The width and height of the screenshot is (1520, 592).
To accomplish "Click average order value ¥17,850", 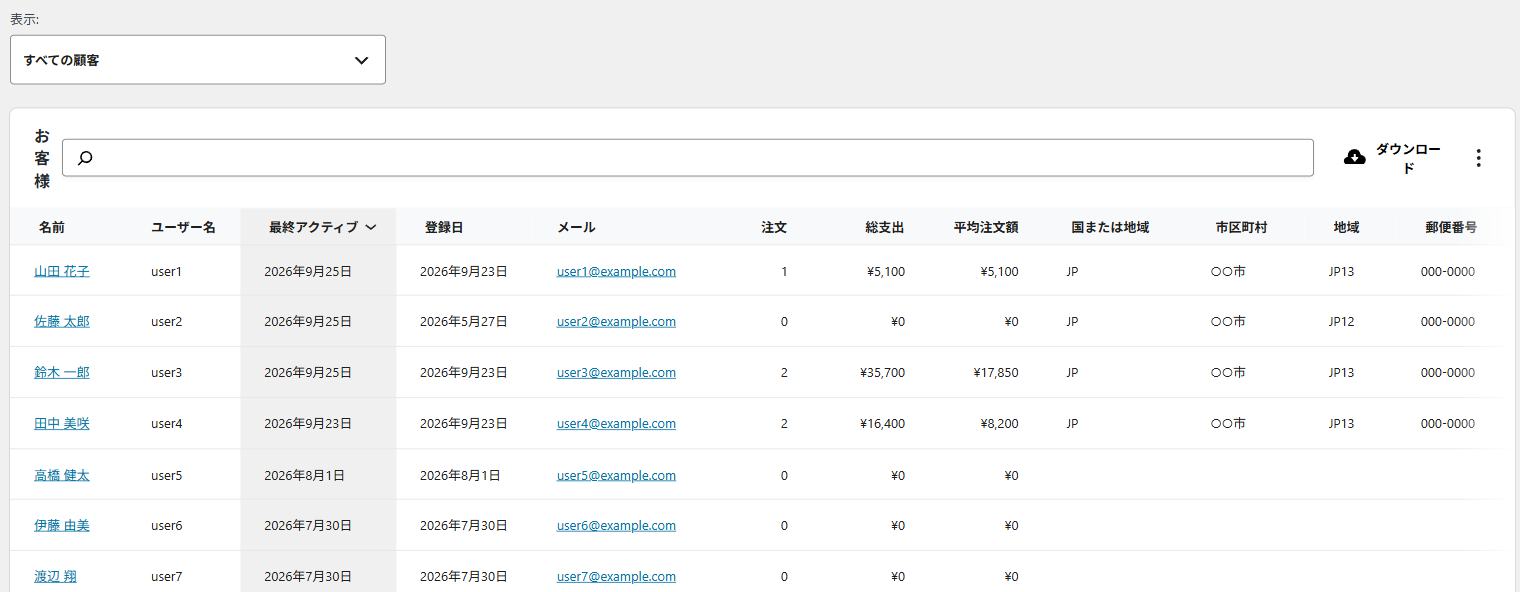I will tap(996, 372).
